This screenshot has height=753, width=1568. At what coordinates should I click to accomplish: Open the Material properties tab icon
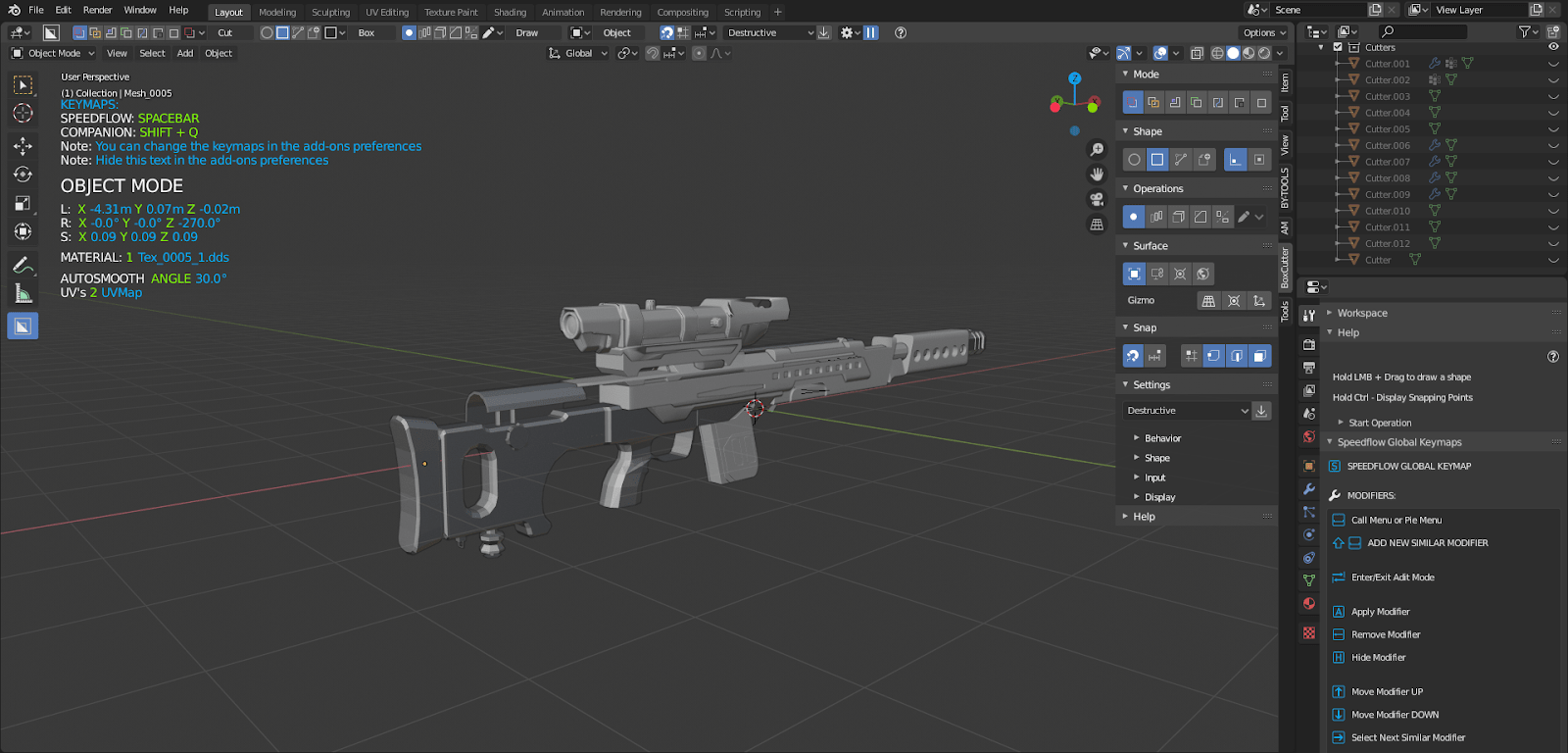tap(1308, 604)
